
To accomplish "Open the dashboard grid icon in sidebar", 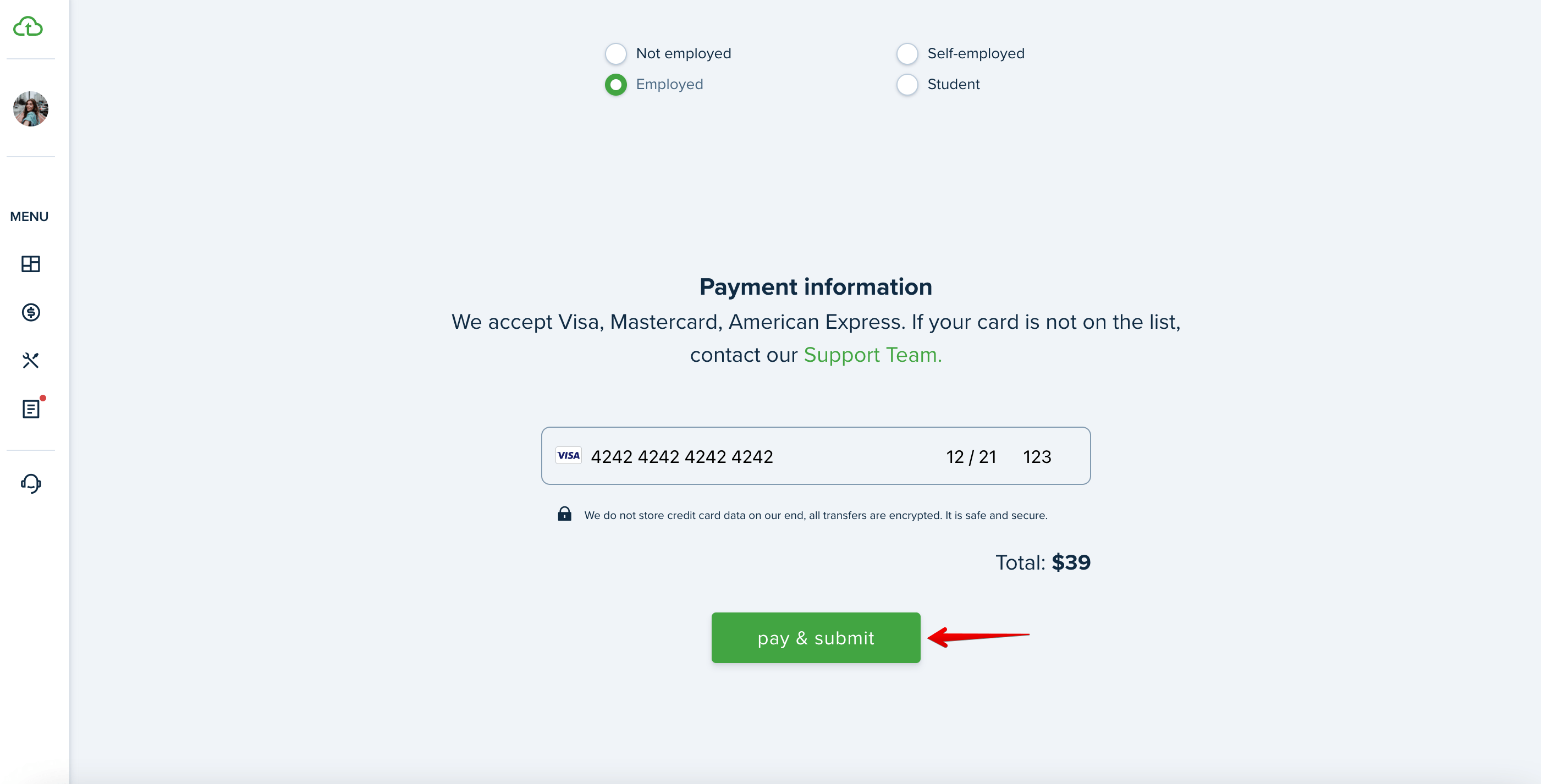I will coord(30,264).
